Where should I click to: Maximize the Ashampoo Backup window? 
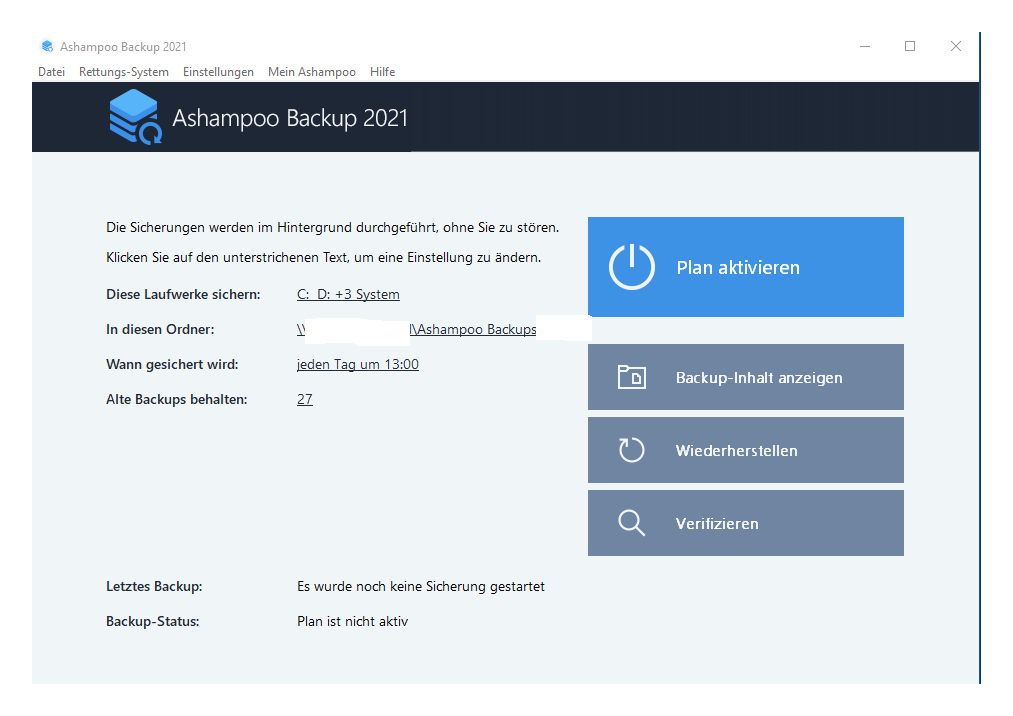tap(910, 47)
